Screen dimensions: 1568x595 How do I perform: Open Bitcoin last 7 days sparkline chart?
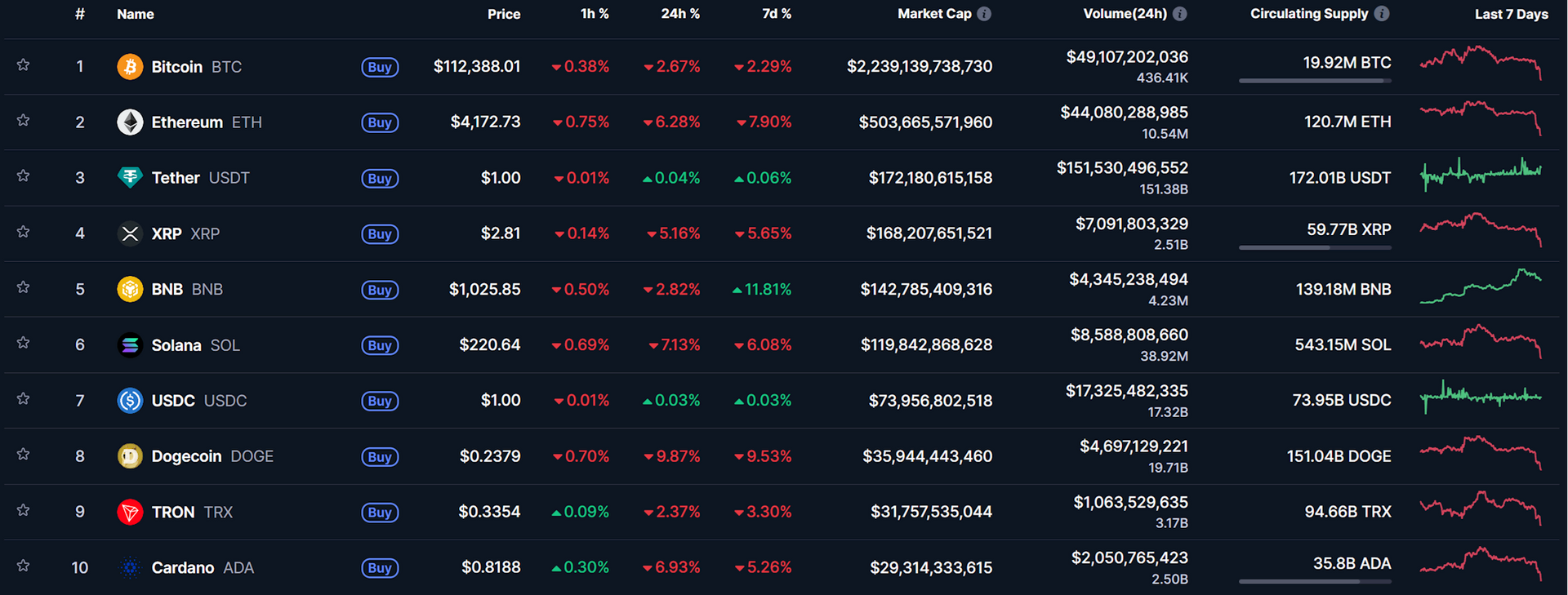pos(1481,63)
